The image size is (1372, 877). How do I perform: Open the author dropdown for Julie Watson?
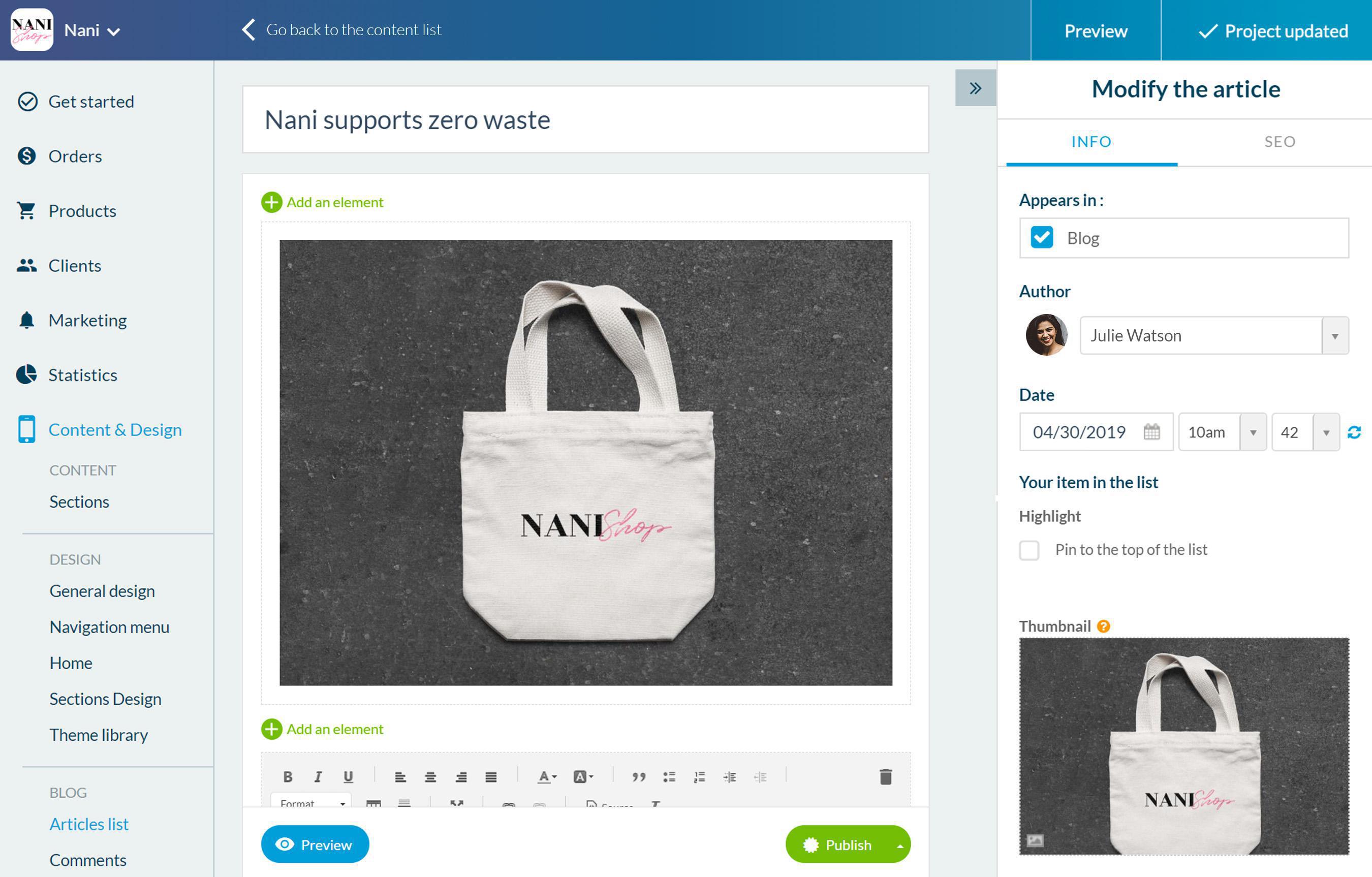(x=1335, y=336)
